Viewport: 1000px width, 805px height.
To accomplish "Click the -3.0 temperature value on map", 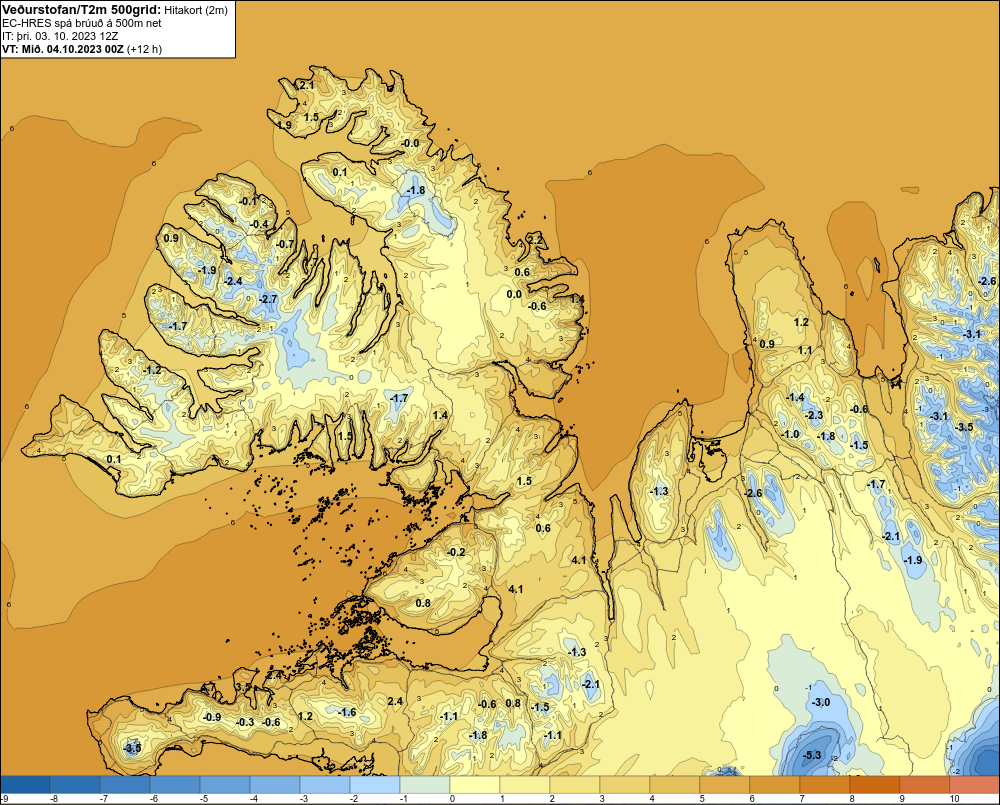I will point(821,702).
